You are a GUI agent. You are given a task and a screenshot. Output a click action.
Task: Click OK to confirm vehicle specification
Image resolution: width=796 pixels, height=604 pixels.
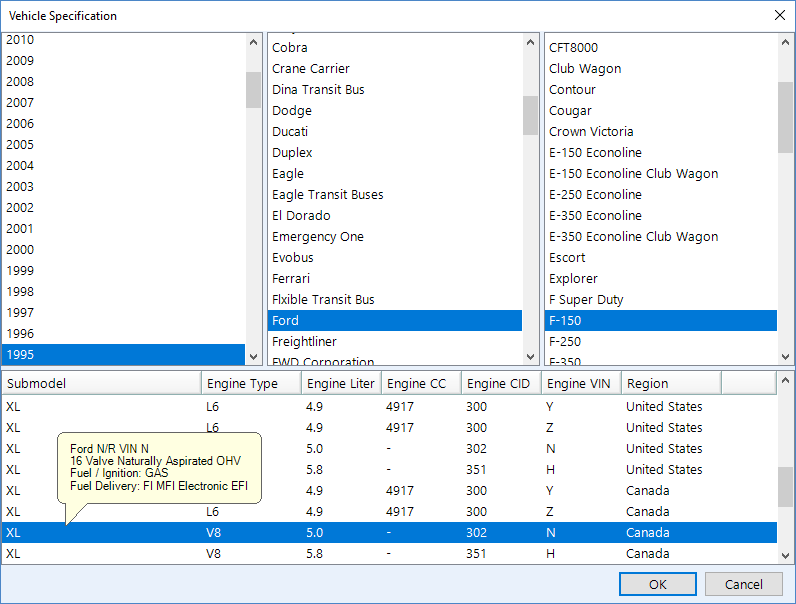[657, 584]
